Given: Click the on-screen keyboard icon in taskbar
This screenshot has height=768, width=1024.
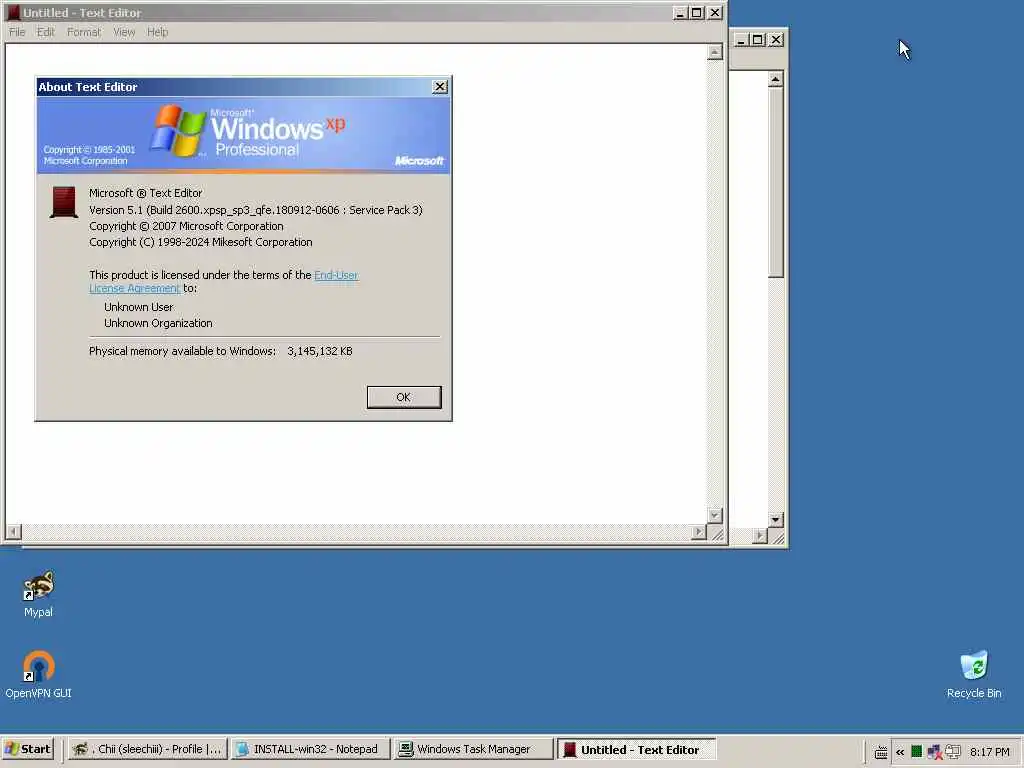Looking at the screenshot, I should click(x=881, y=752).
